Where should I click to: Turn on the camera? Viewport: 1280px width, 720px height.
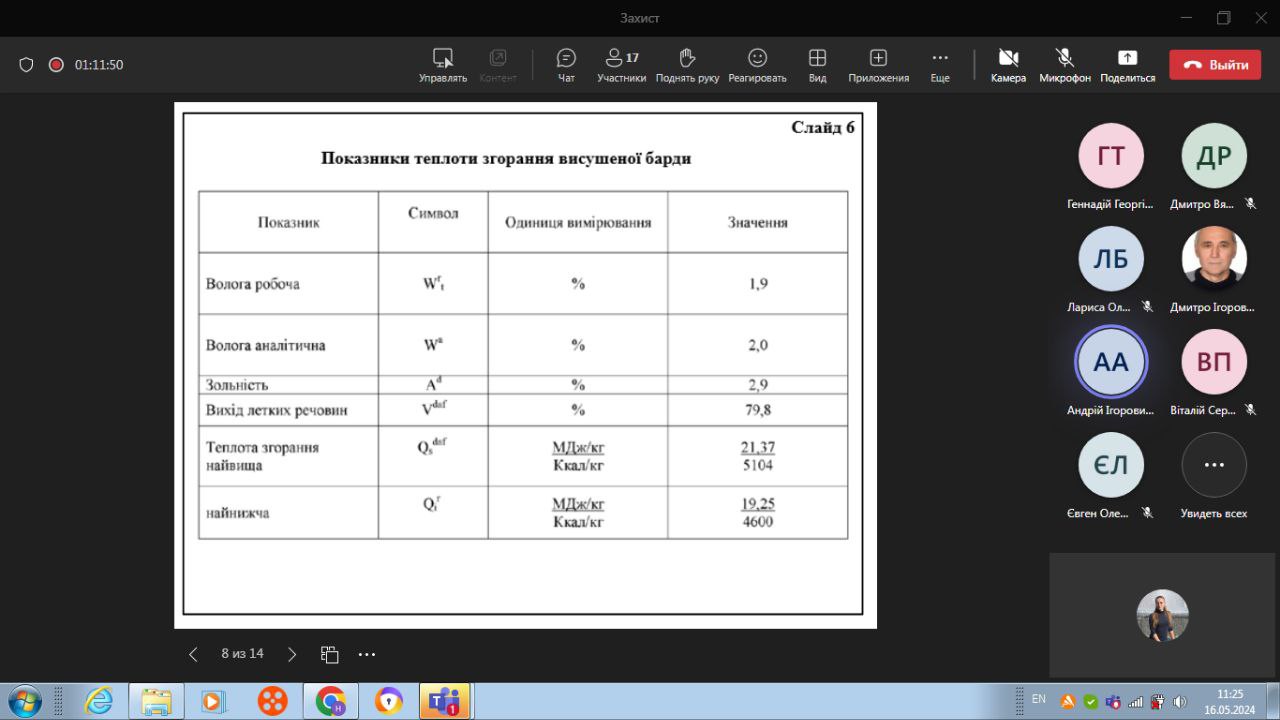pyautogui.click(x=1008, y=64)
